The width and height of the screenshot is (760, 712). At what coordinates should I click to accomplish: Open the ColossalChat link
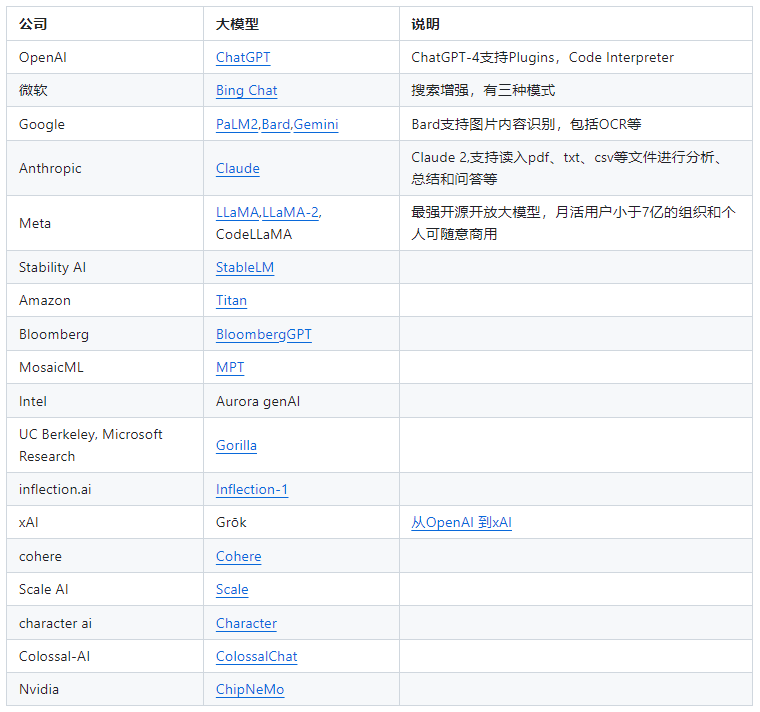(x=256, y=656)
